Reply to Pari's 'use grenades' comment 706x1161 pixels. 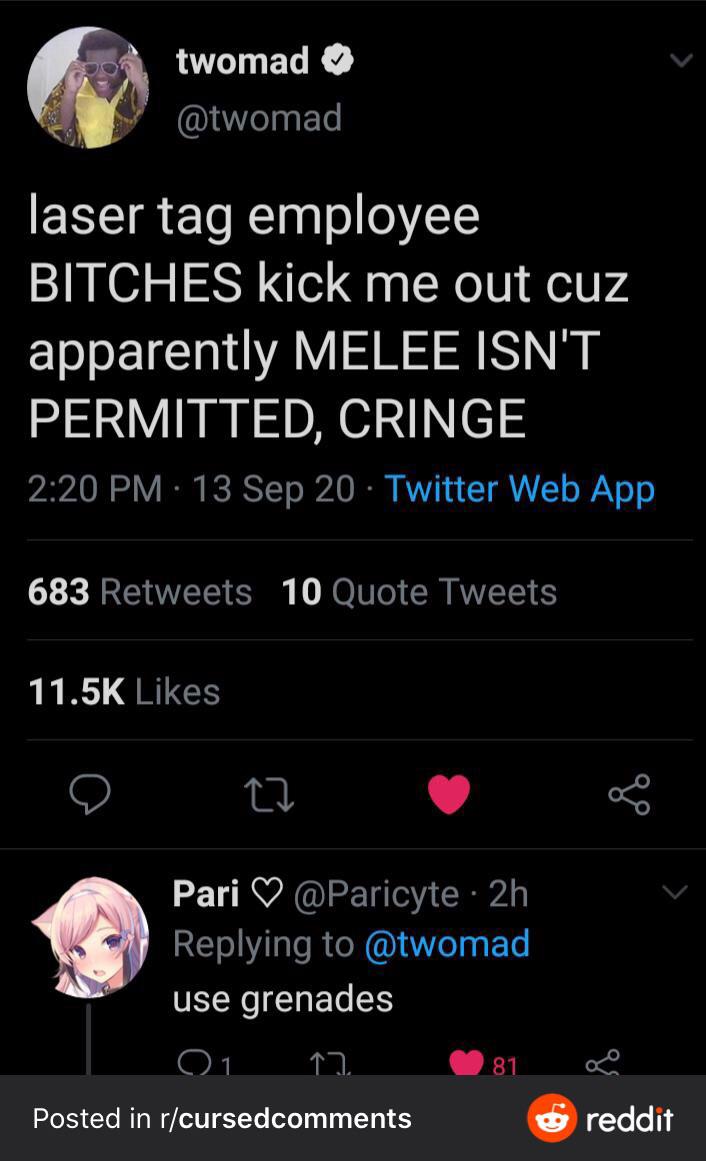click(190, 1064)
